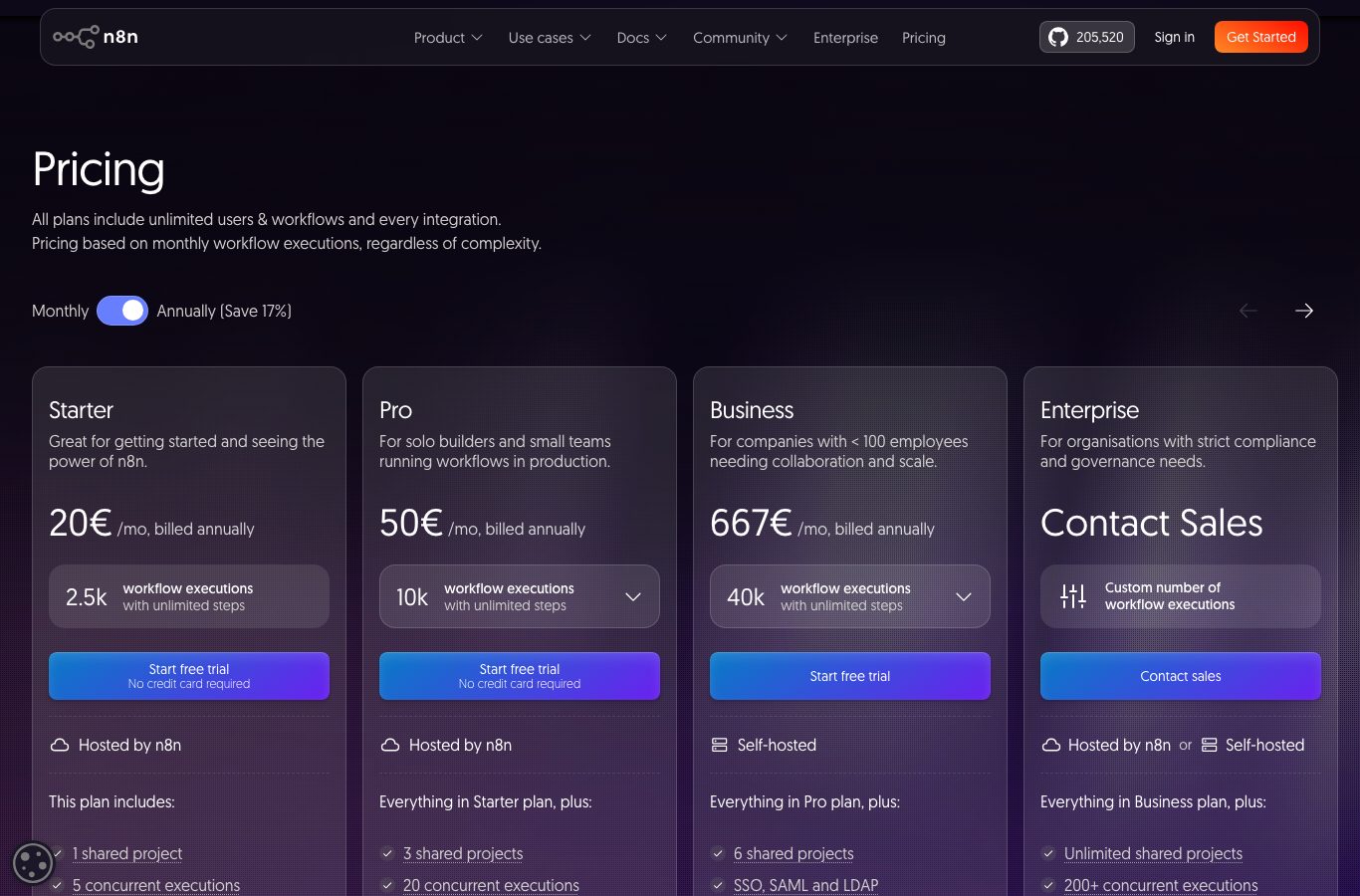Click the Starter 2.5k workflow executions box
This screenshot has width=1360, height=896.
(x=189, y=596)
